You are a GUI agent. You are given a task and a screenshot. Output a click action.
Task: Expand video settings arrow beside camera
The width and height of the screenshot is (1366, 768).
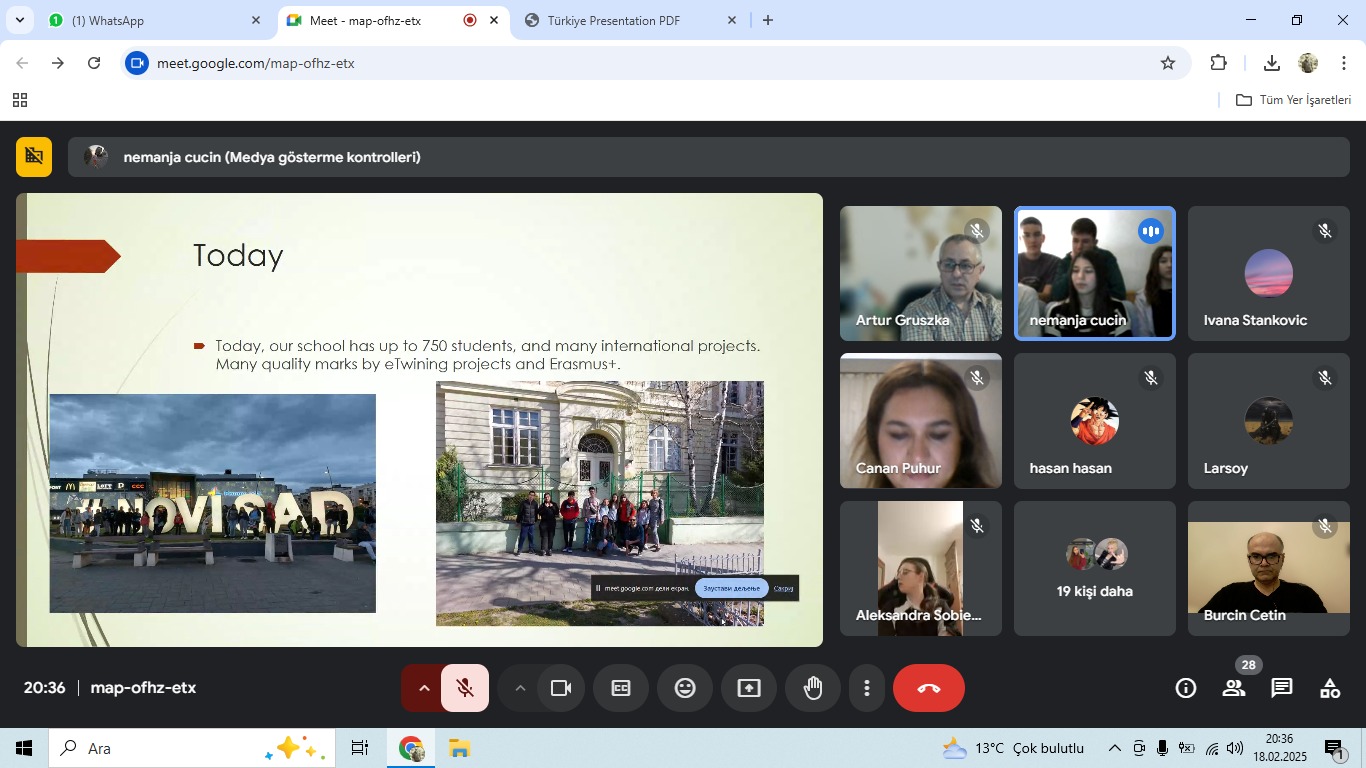point(520,688)
